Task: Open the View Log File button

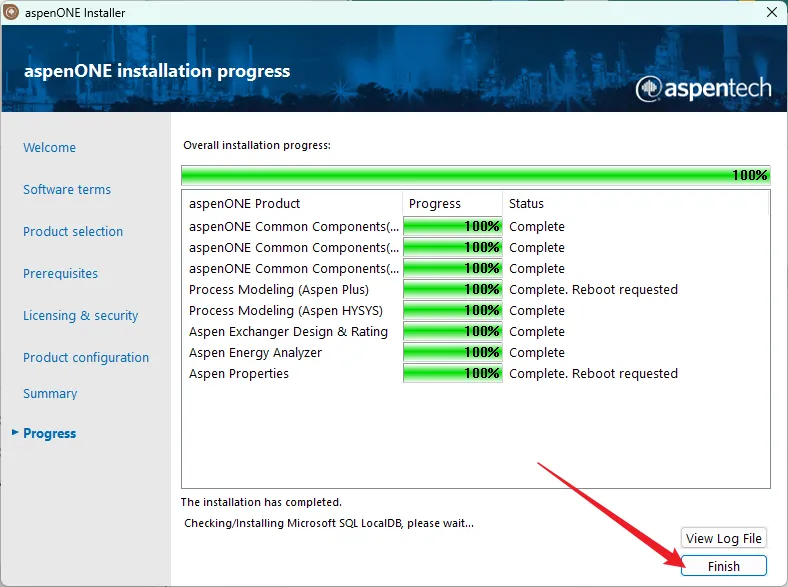Action: tap(724, 538)
